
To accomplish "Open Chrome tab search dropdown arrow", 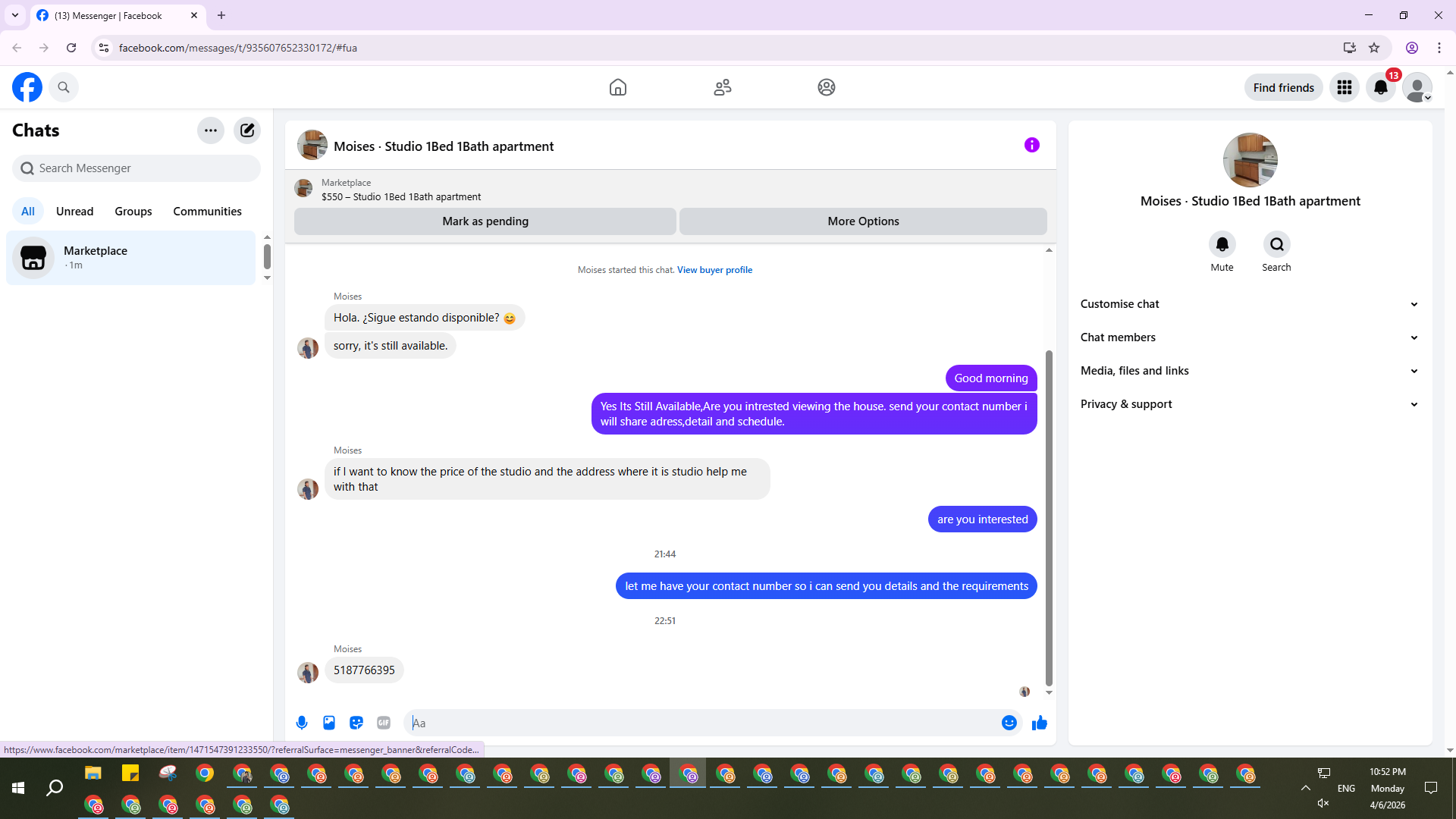I will (x=15, y=15).
